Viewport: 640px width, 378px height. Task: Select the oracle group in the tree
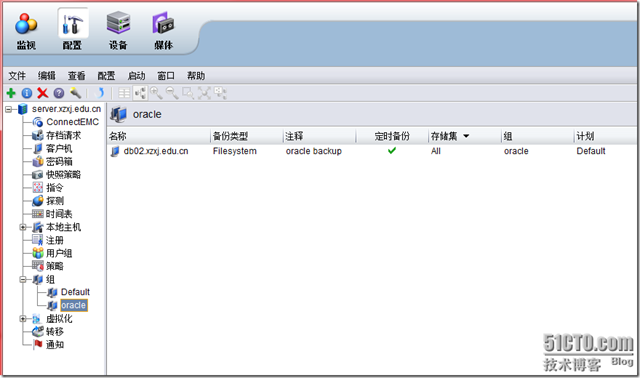[73, 305]
